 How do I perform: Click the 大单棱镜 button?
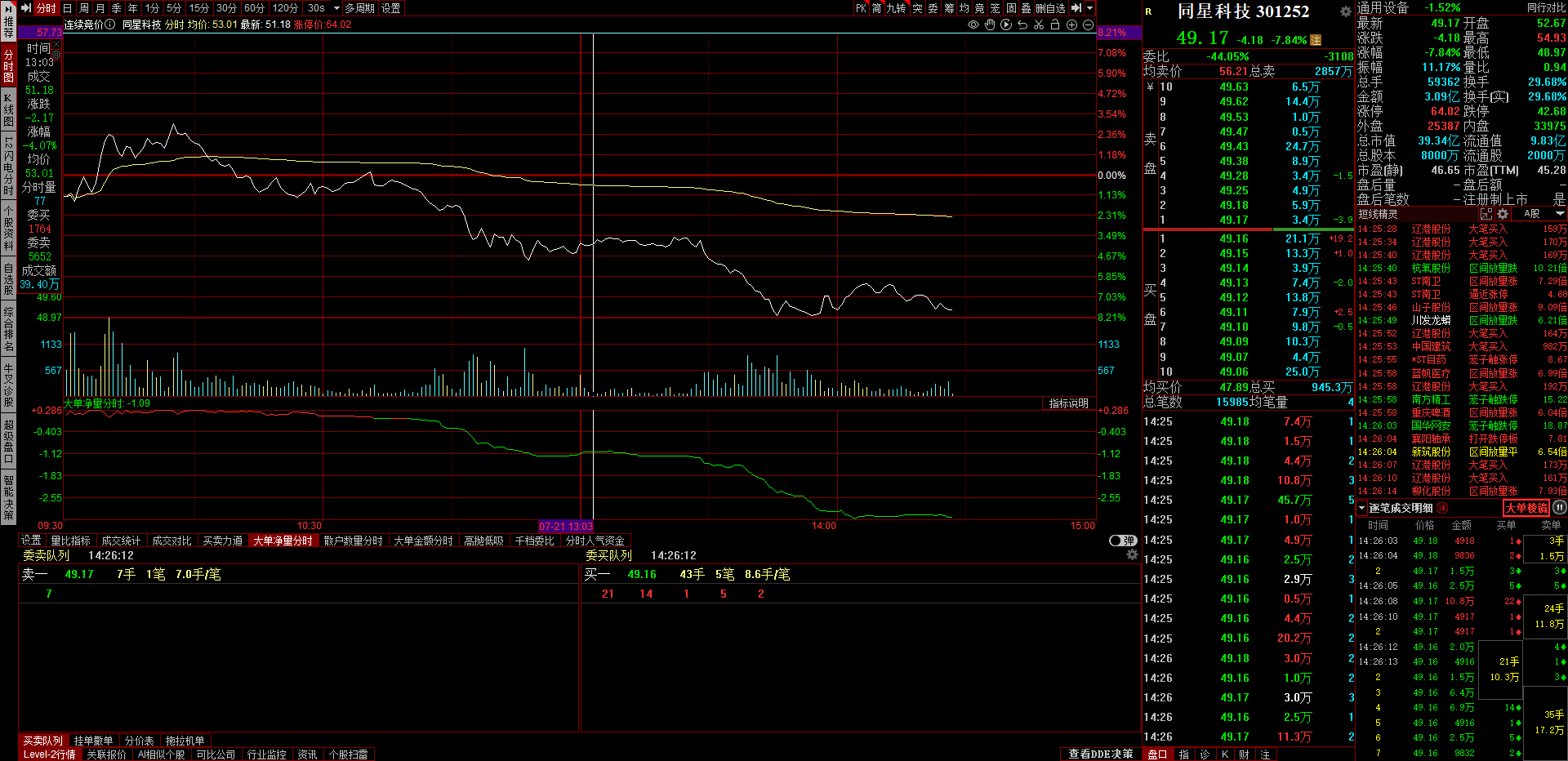[x=1526, y=508]
